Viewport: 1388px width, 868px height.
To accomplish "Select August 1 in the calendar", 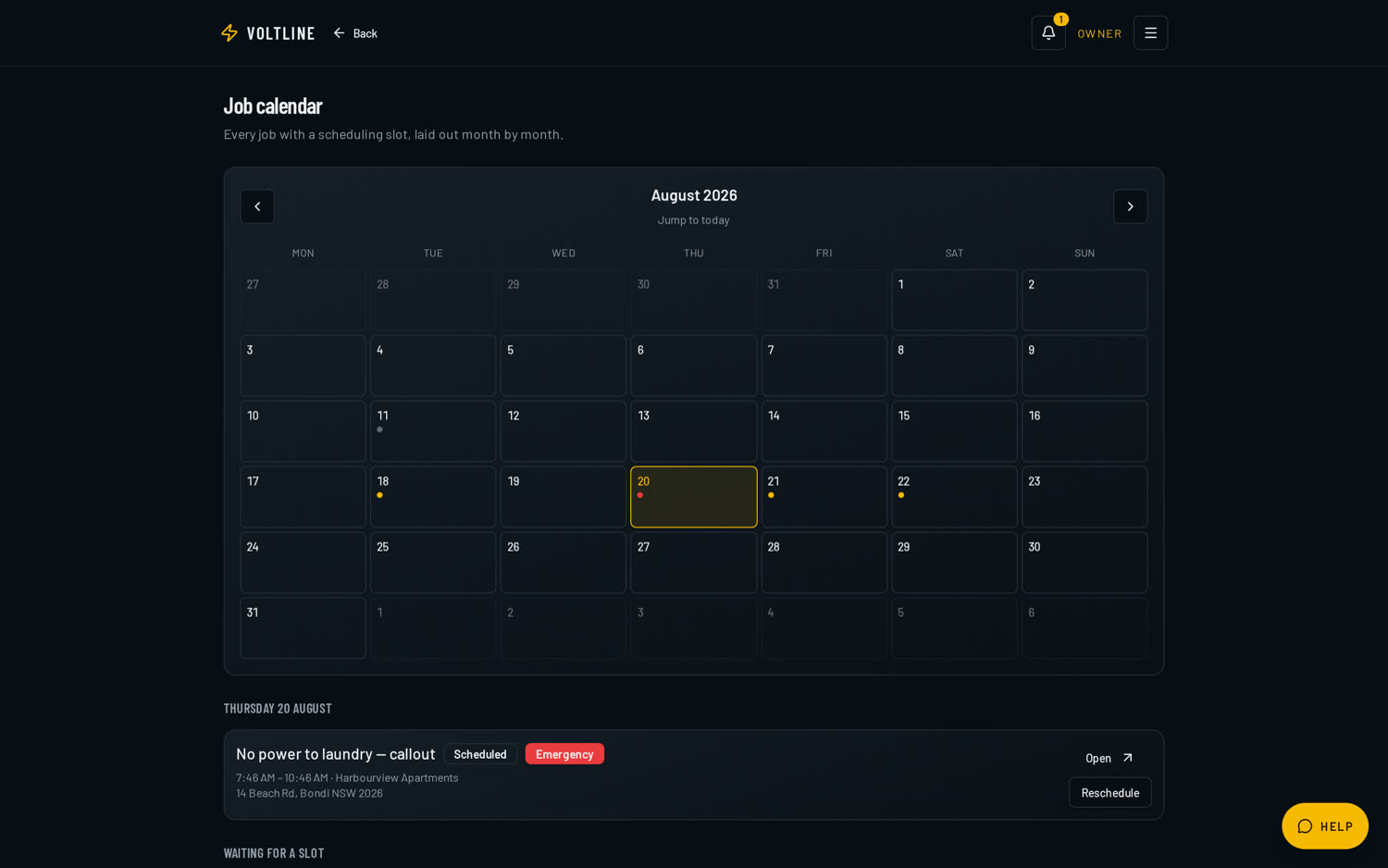I will [x=954, y=300].
